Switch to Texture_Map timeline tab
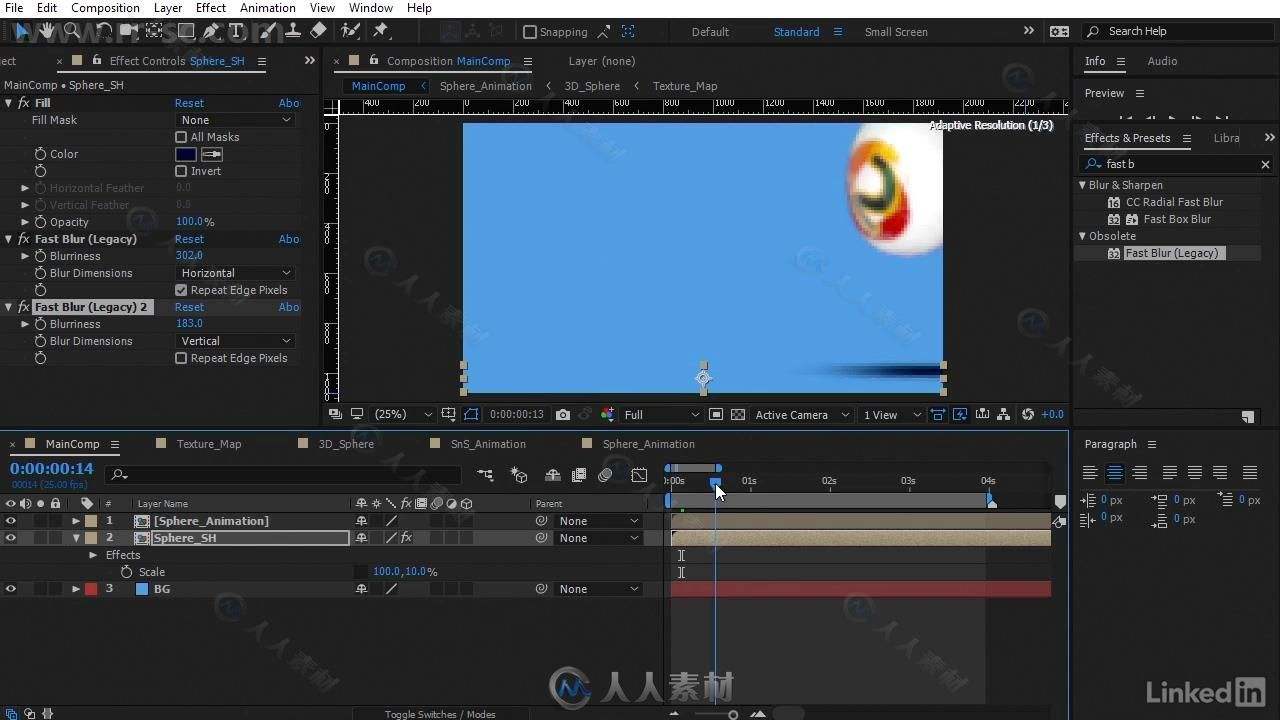Image resolution: width=1280 pixels, height=720 pixels. [209, 444]
